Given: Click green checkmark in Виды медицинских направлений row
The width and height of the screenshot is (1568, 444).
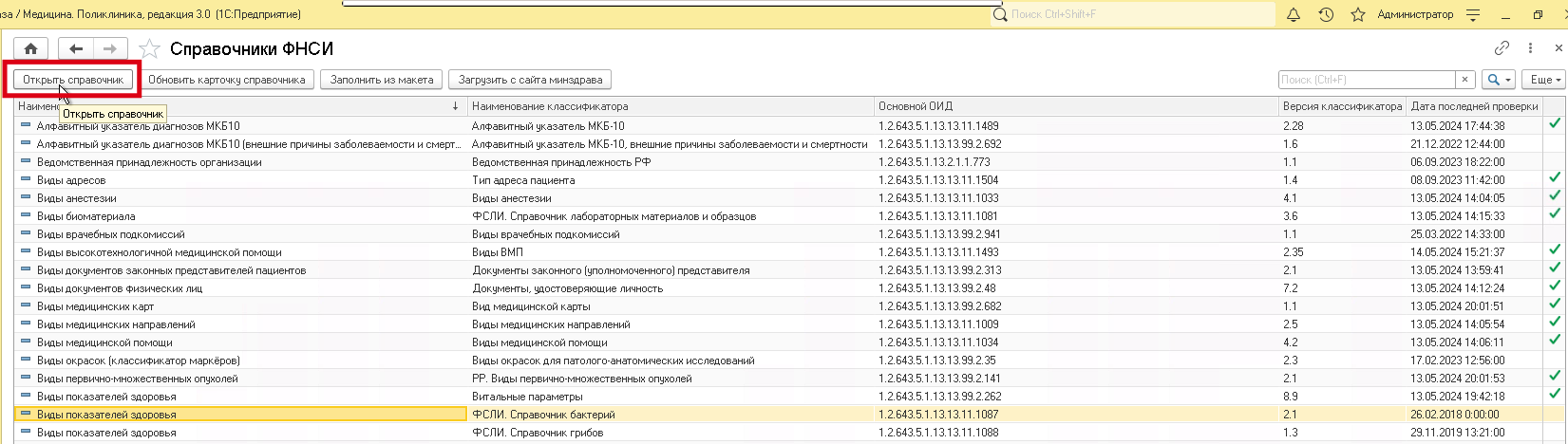Looking at the screenshot, I should tap(1554, 322).
